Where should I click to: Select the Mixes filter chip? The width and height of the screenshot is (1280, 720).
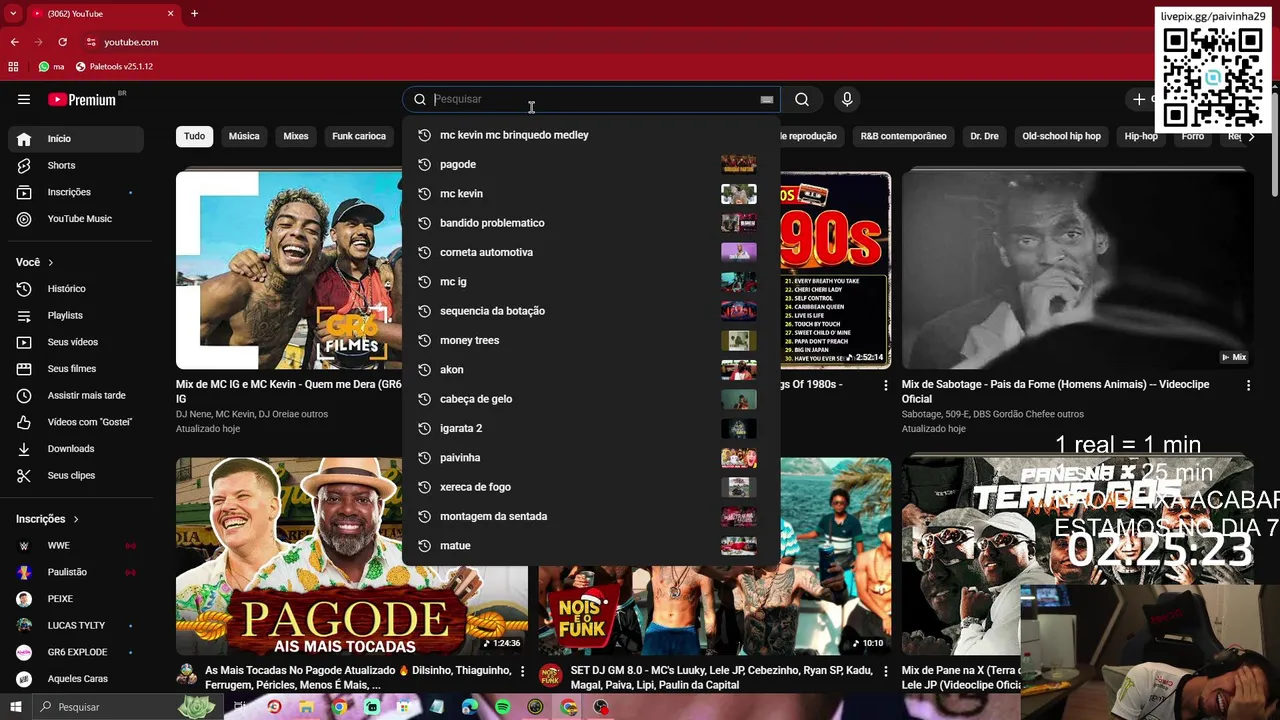(x=296, y=136)
